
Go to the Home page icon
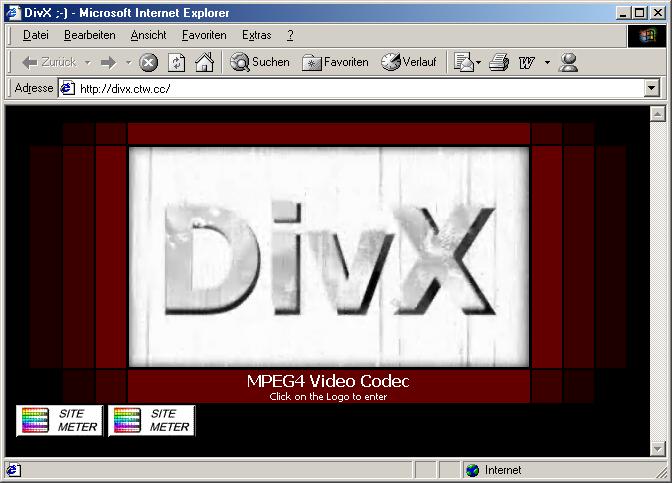click(x=204, y=62)
